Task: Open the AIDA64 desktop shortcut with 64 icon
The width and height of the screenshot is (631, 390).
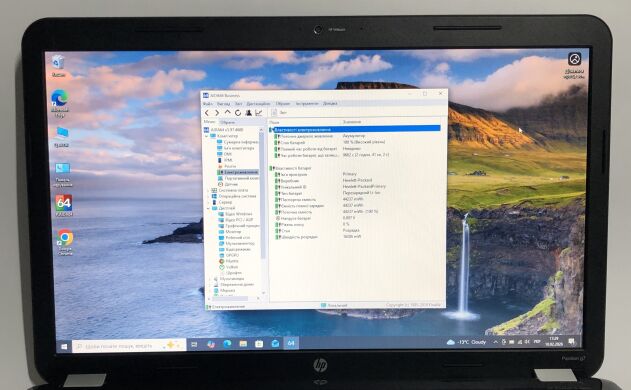Action: (64, 206)
